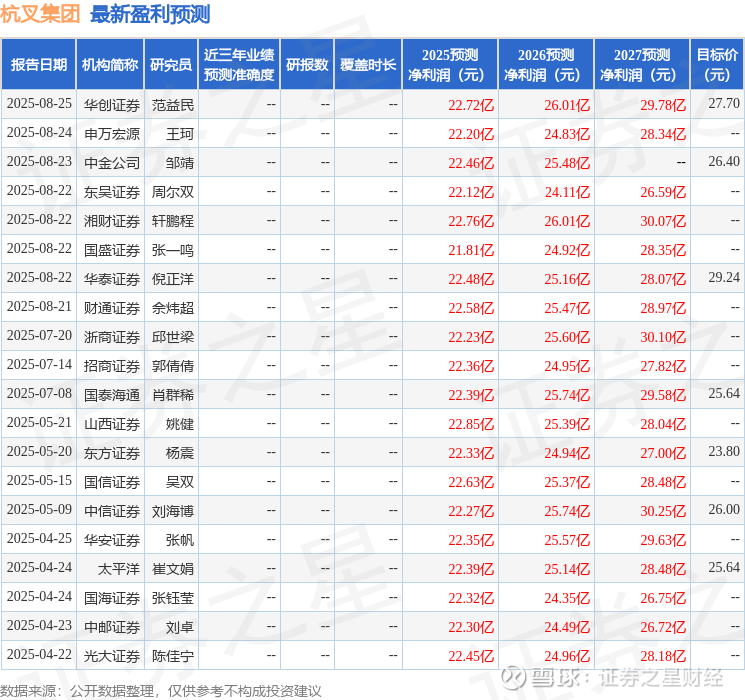Click 招商证券 institution cell

click(x=112, y=366)
